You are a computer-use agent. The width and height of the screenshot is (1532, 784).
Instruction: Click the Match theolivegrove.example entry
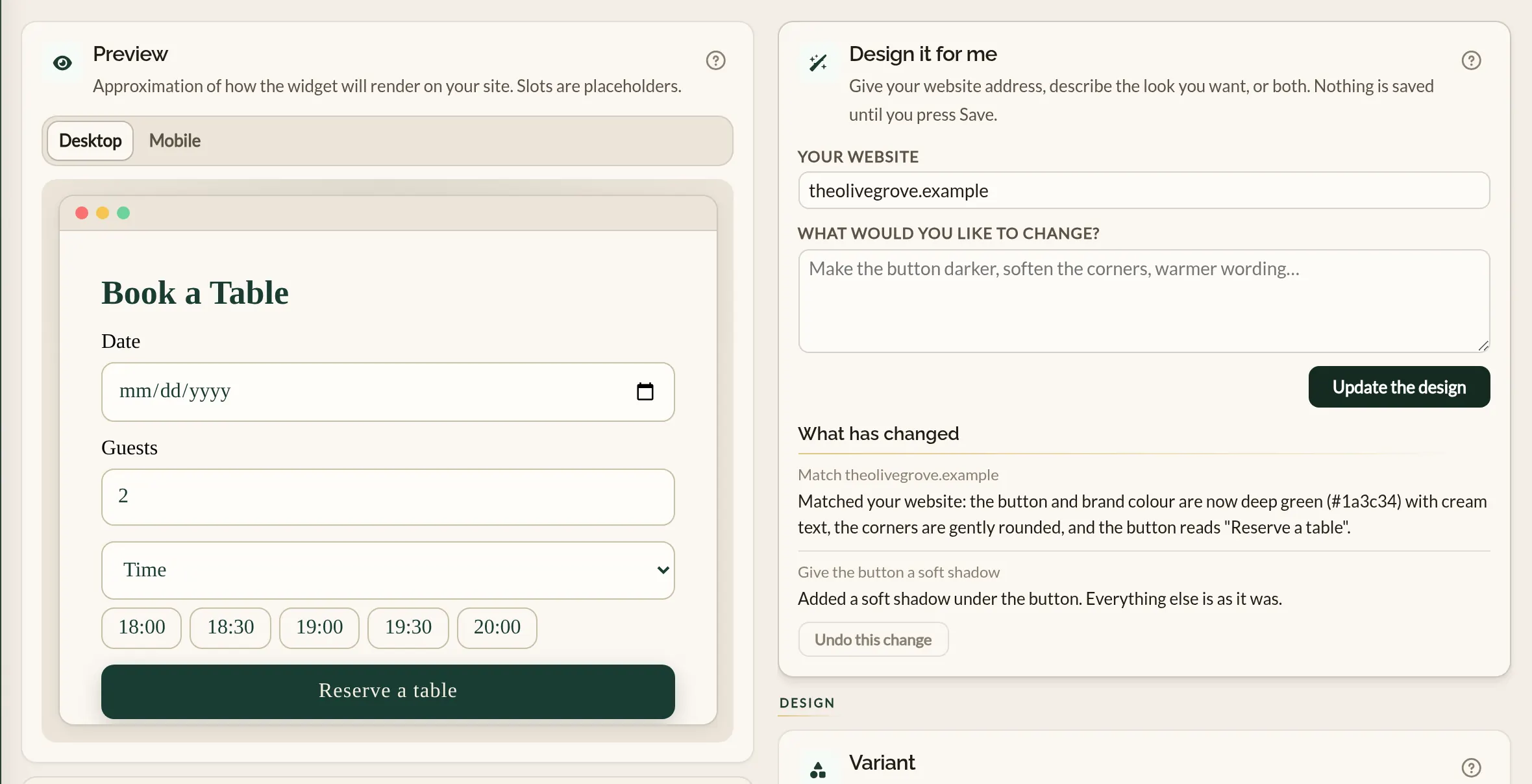tap(898, 475)
